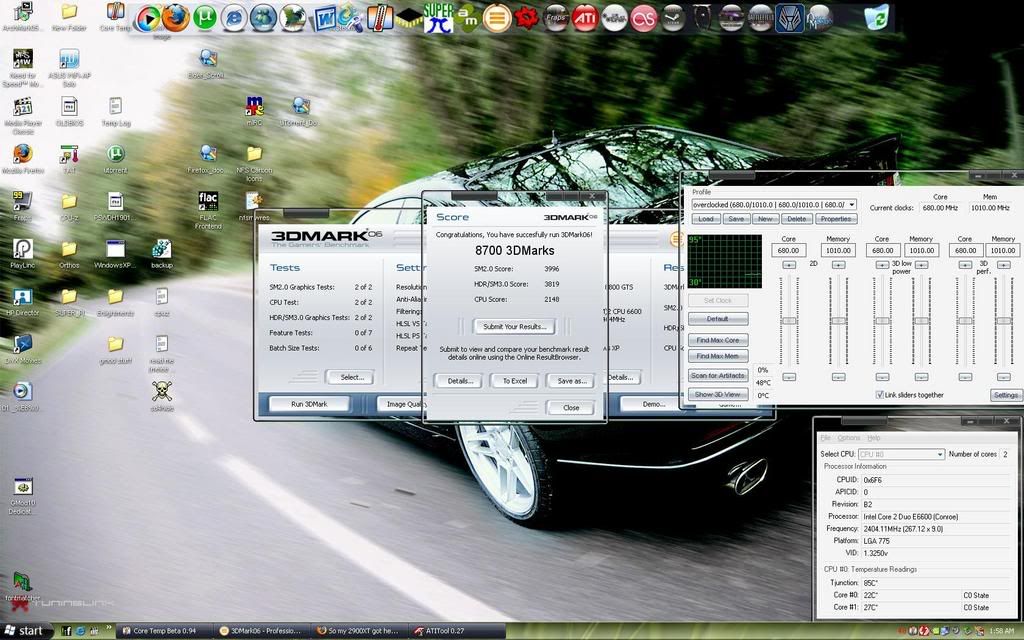1024x640 pixels.
Task: Start Super PI from the dock
Action: 438,18
